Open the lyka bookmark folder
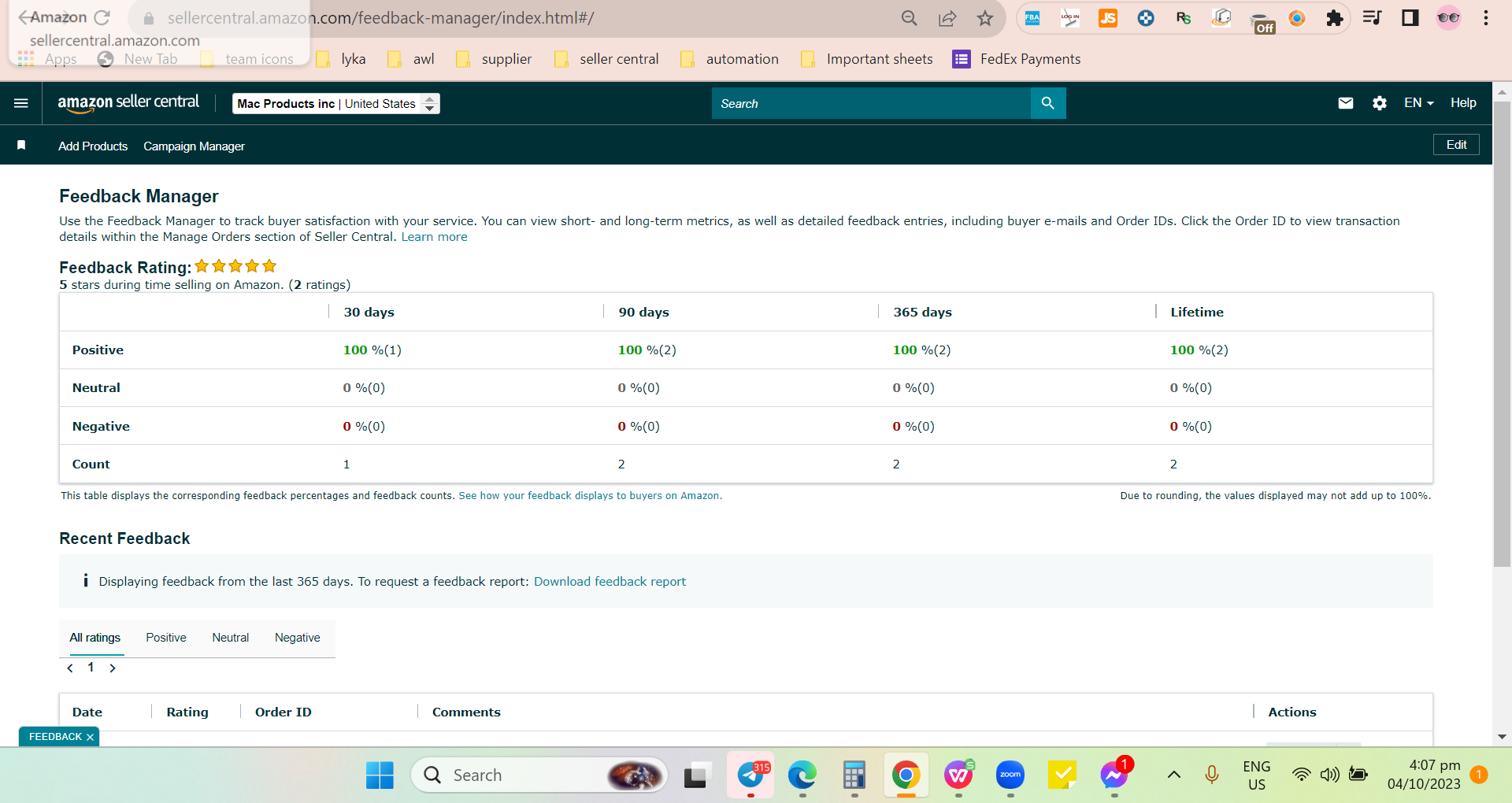 (x=341, y=59)
